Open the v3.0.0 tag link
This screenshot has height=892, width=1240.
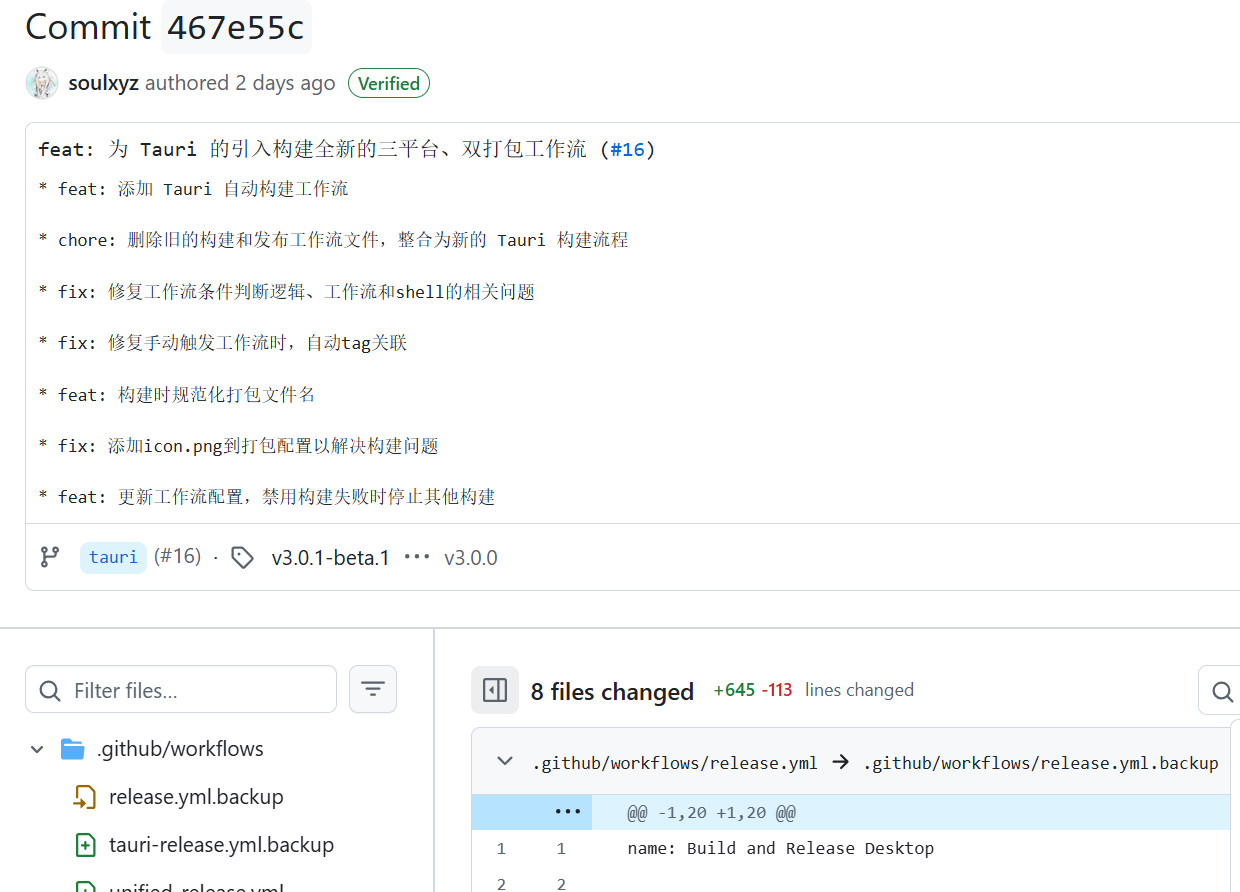471,558
